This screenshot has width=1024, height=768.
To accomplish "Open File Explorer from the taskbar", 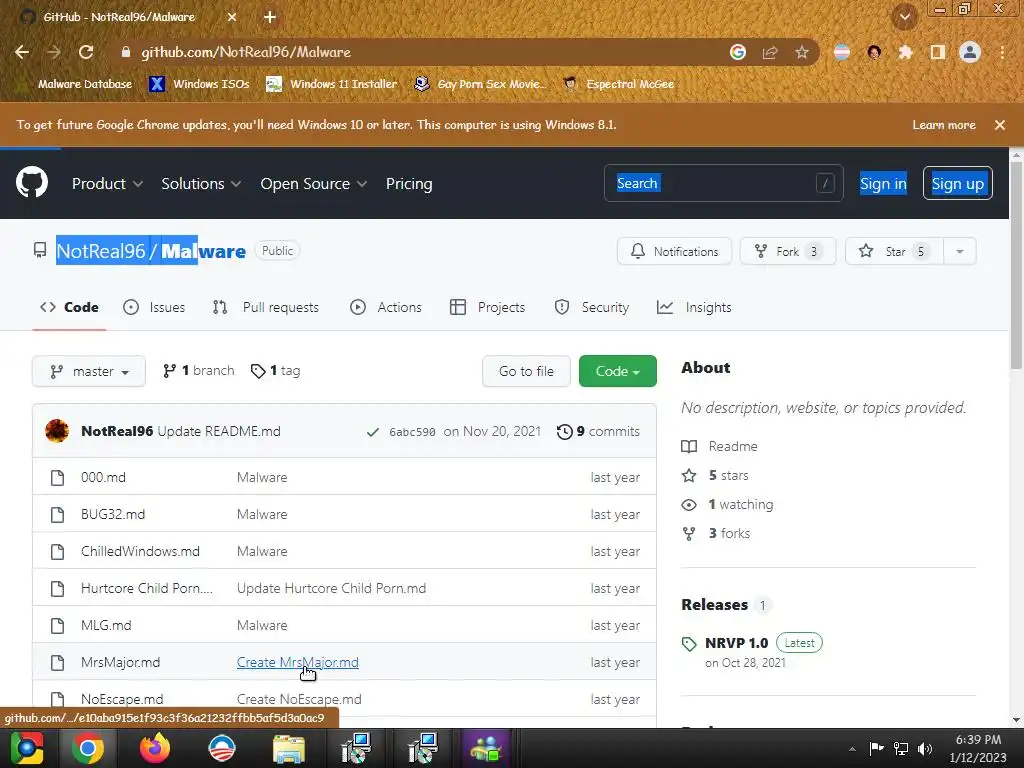I will [x=289, y=748].
